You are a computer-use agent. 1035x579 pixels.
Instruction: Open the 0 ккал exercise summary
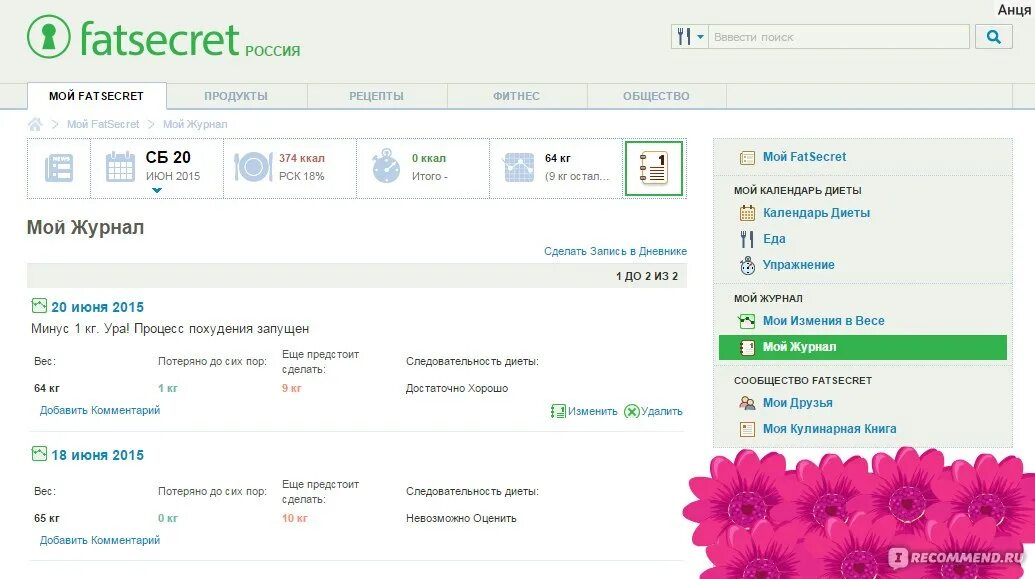coord(429,167)
